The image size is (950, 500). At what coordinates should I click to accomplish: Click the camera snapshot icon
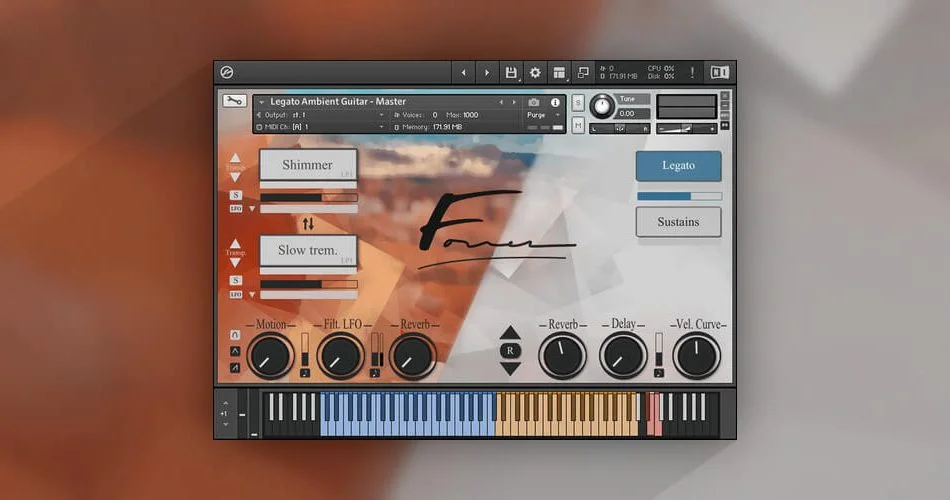coord(533,102)
